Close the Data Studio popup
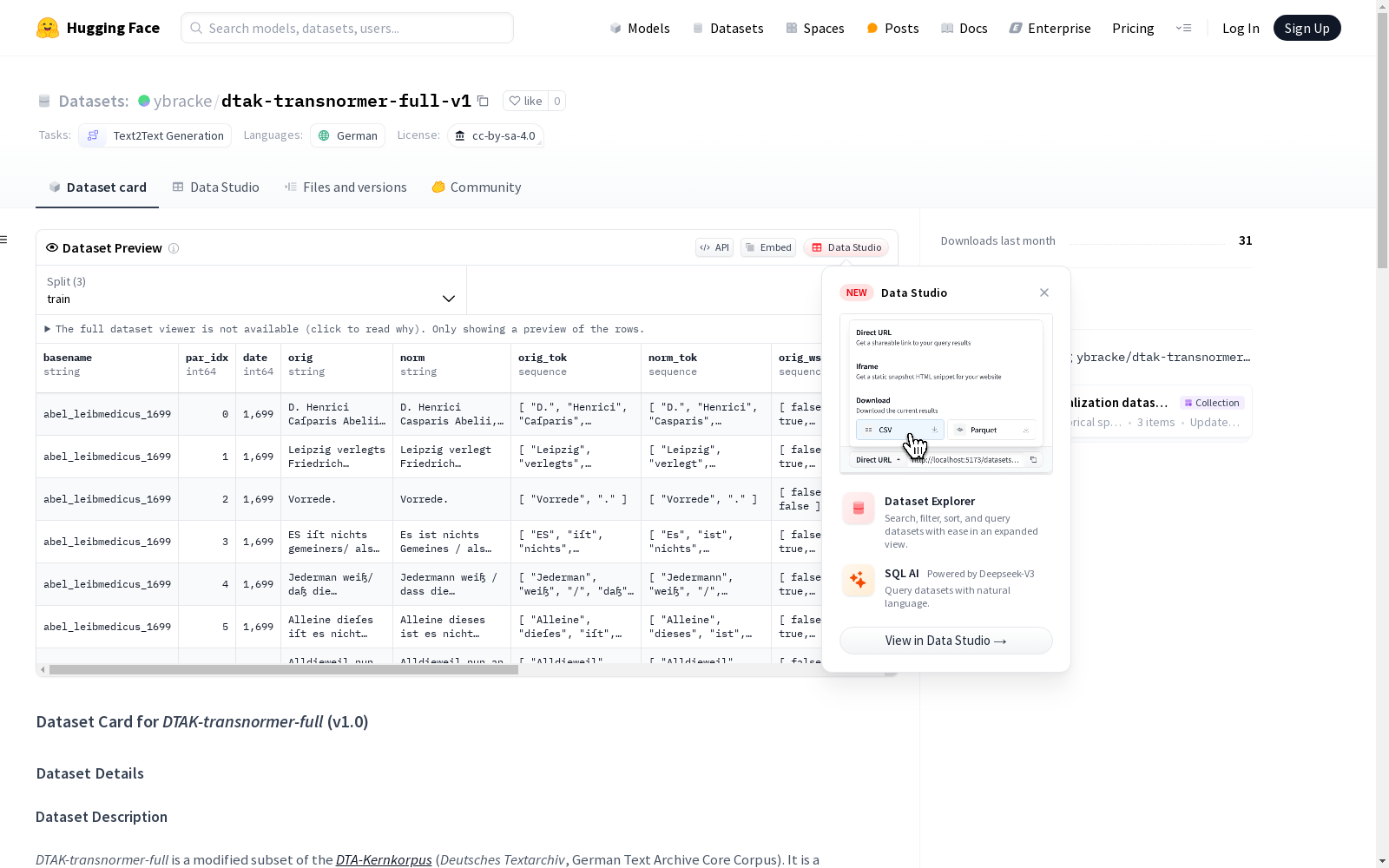1389x868 pixels. [1044, 293]
